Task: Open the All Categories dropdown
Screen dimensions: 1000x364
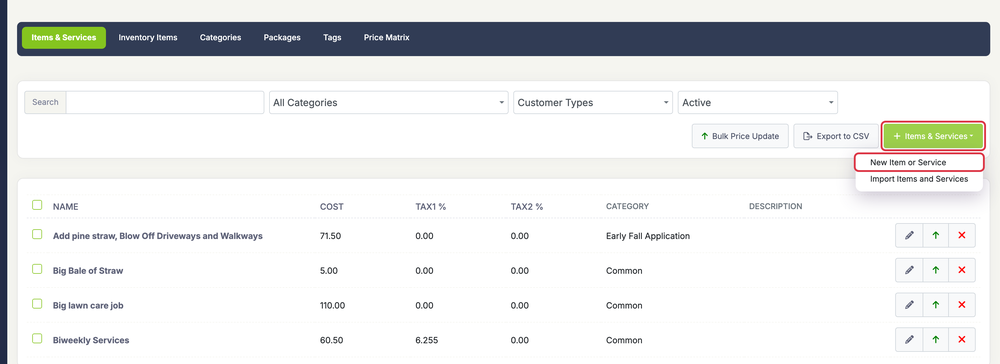Action: [388, 103]
